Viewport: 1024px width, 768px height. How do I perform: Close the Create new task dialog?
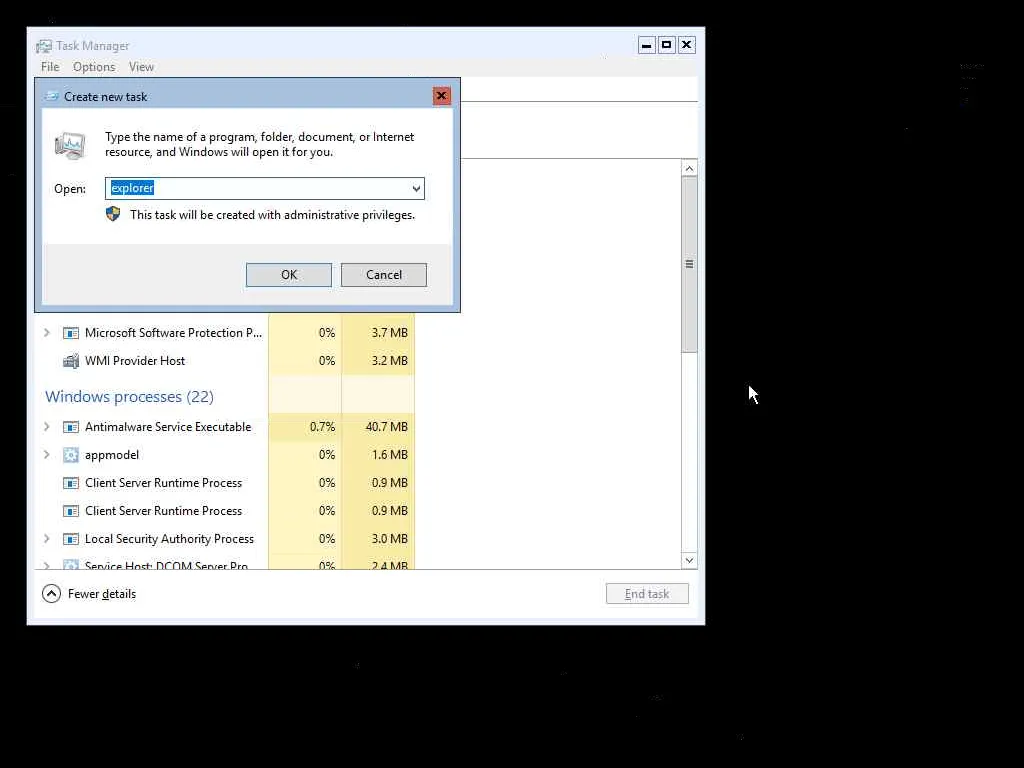pos(441,96)
